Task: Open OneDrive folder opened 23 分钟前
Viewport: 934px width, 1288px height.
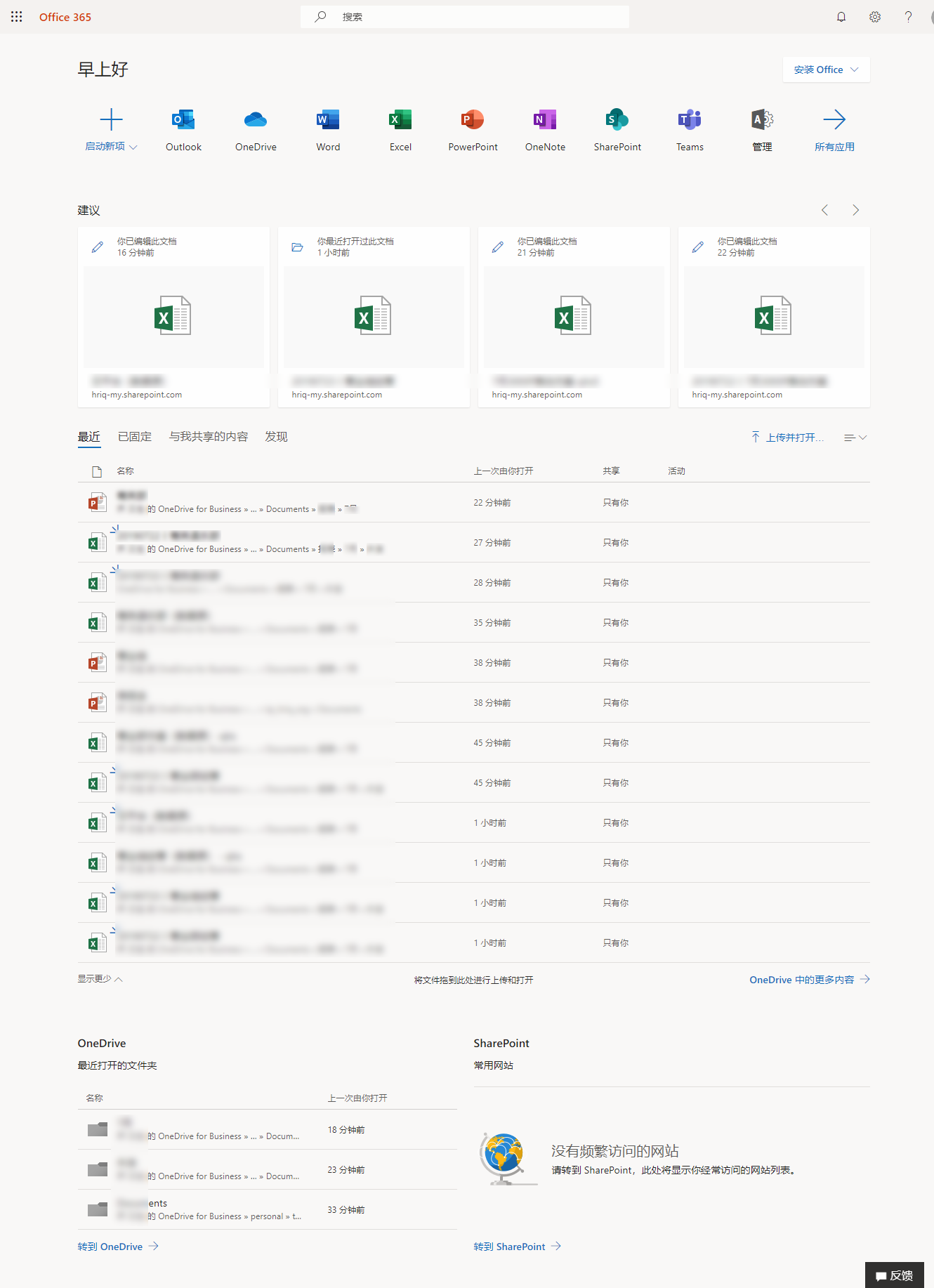Action: point(267,1169)
